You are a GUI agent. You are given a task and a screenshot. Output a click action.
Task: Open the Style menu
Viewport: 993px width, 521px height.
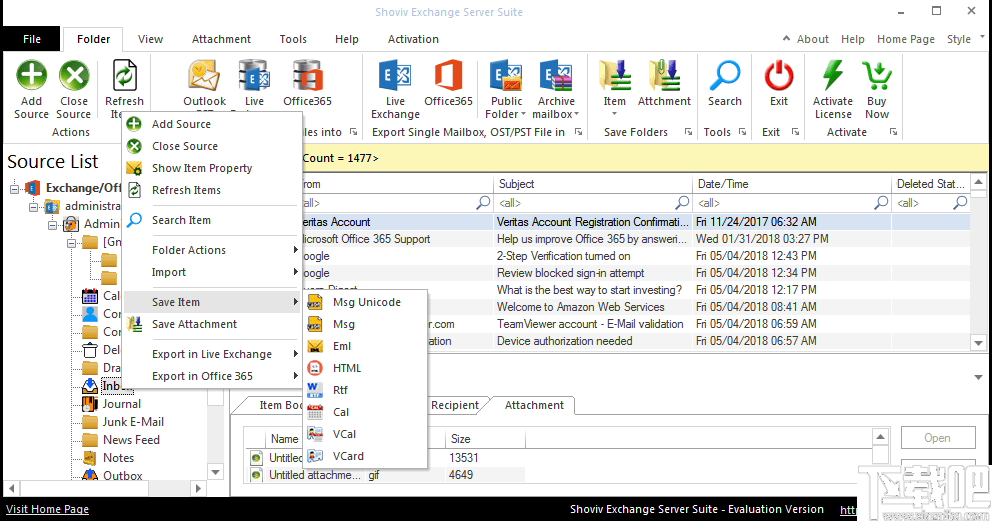959,39
